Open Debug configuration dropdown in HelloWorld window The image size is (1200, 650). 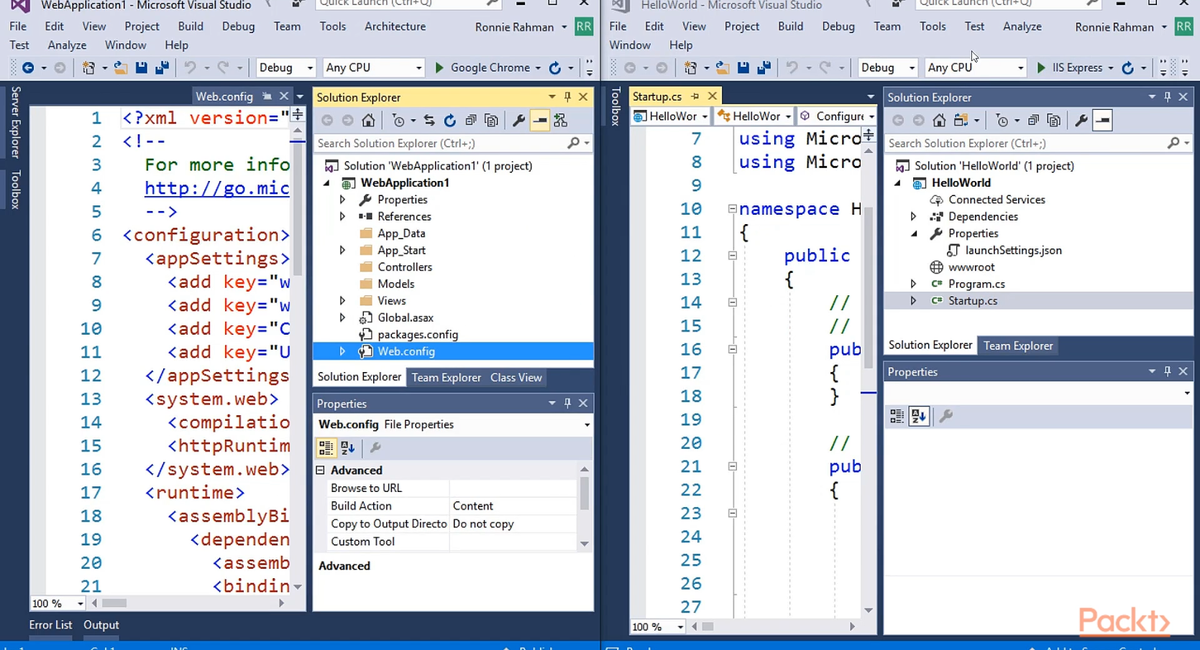coord(888,68)
